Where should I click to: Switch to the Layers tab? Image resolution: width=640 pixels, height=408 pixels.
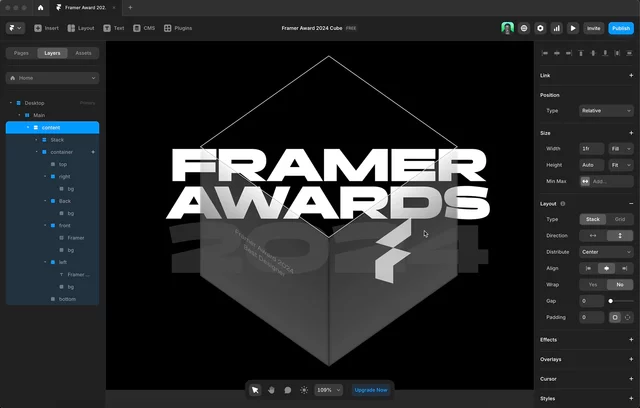[x=52, y=53]
